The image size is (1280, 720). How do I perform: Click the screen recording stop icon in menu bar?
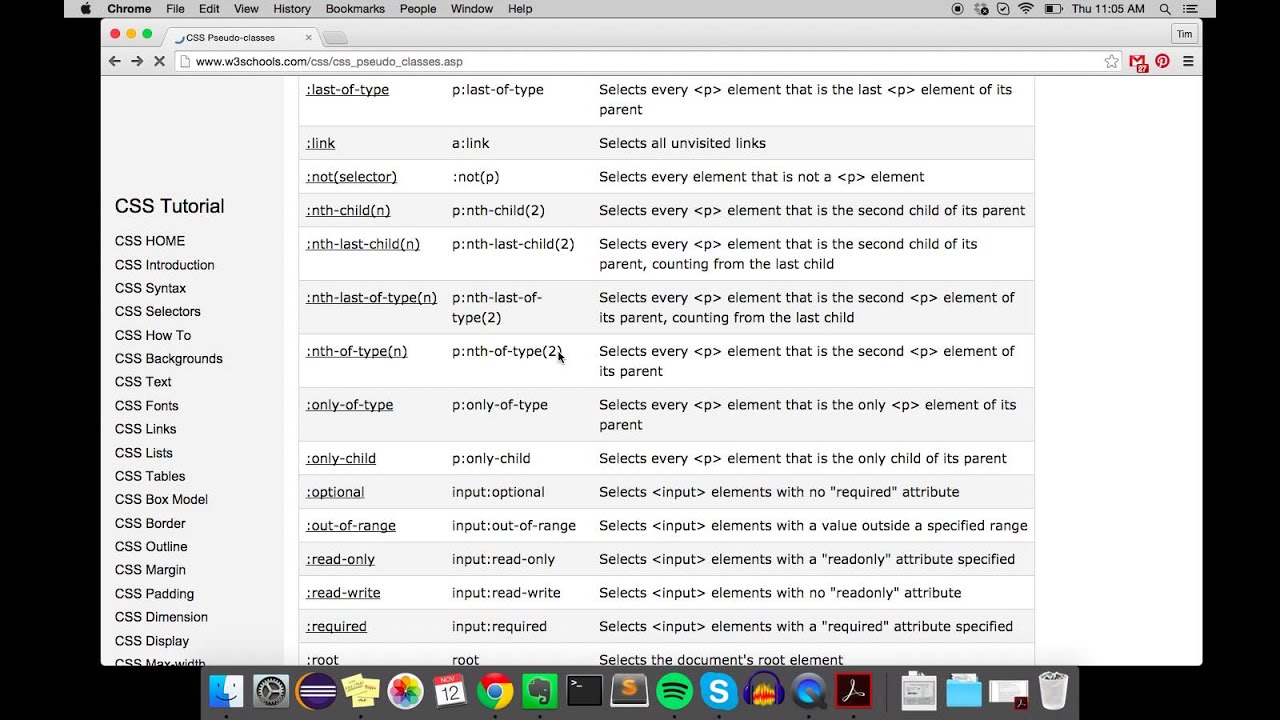click(x=957, y=9)
